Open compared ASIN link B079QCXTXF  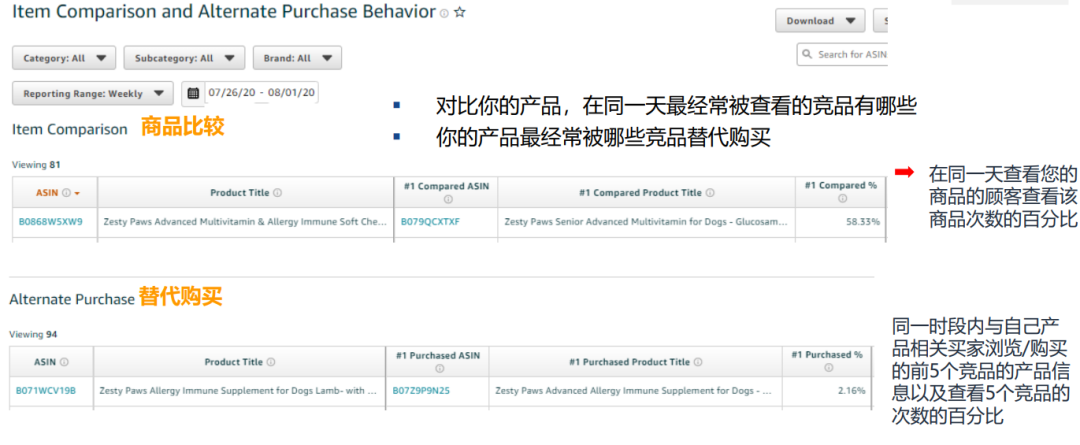pos(430,222)
